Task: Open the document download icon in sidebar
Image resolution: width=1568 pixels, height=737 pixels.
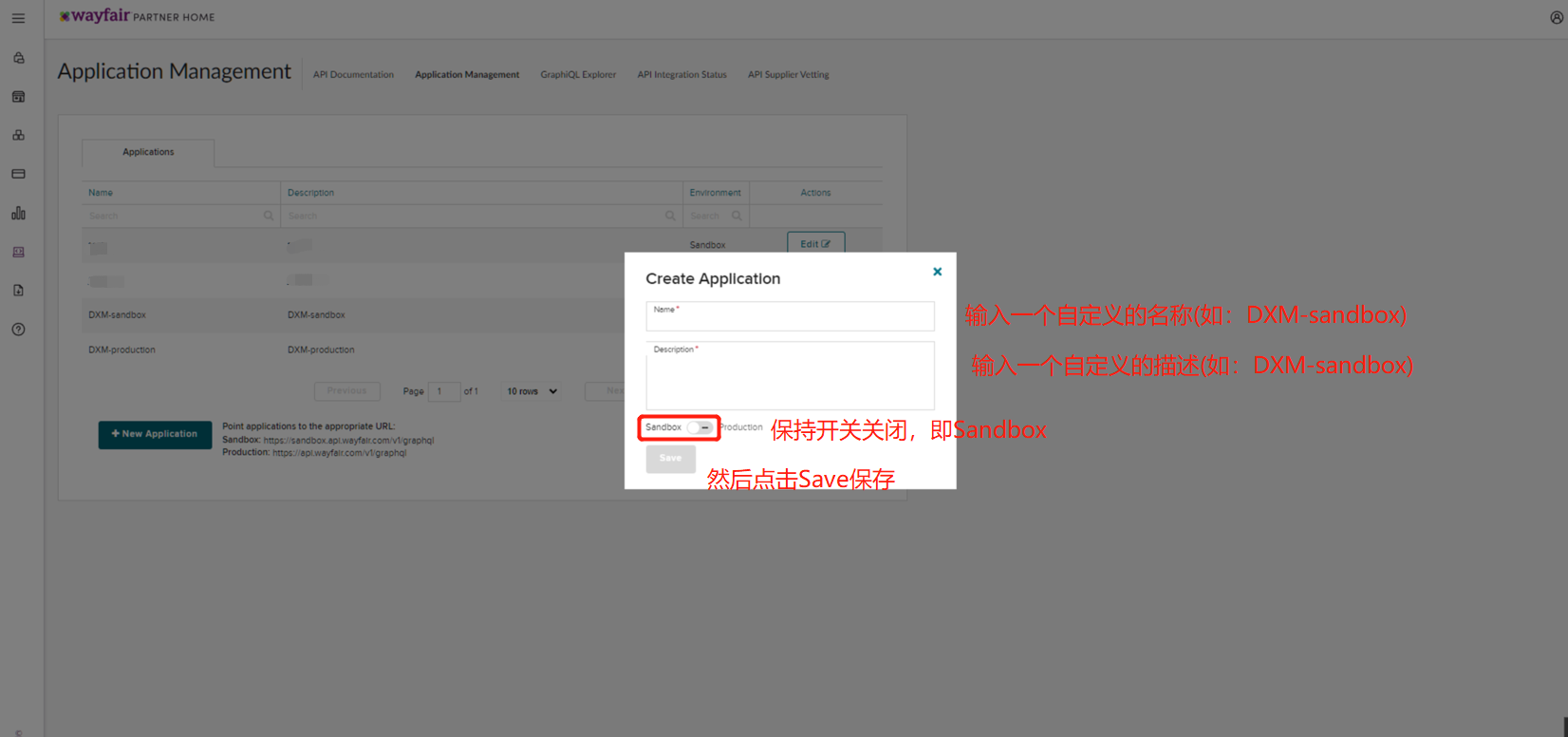Action: [x=18, y=291]
